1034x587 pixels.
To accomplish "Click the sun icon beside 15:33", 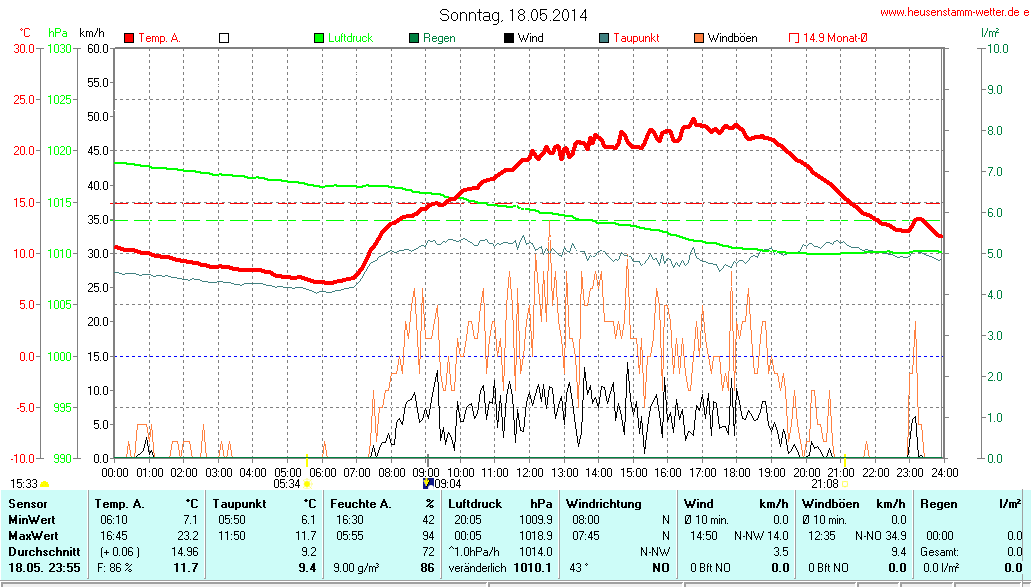I will [x=45, y=485].
